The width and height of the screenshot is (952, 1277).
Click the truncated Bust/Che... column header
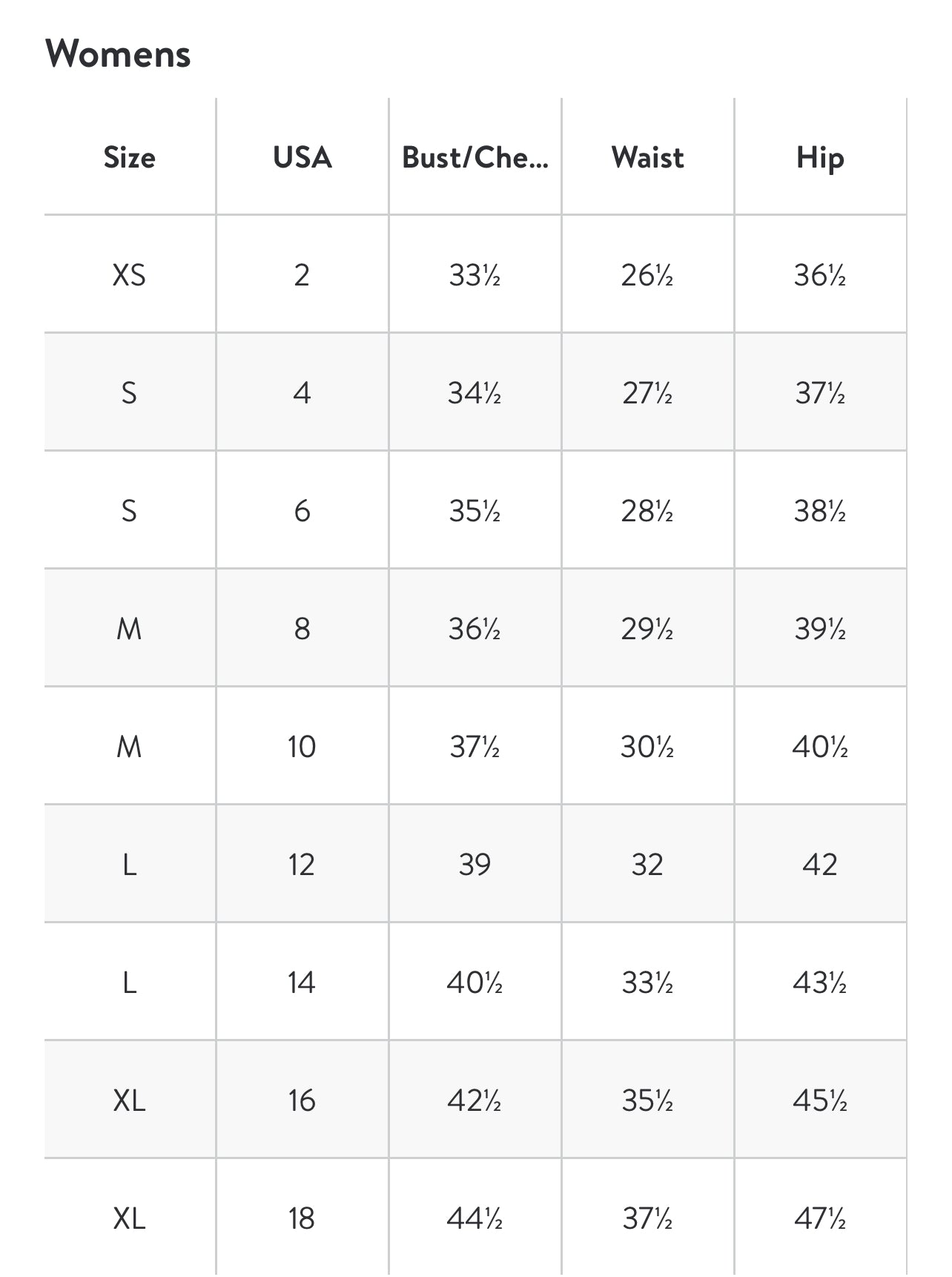click(475, 157)
